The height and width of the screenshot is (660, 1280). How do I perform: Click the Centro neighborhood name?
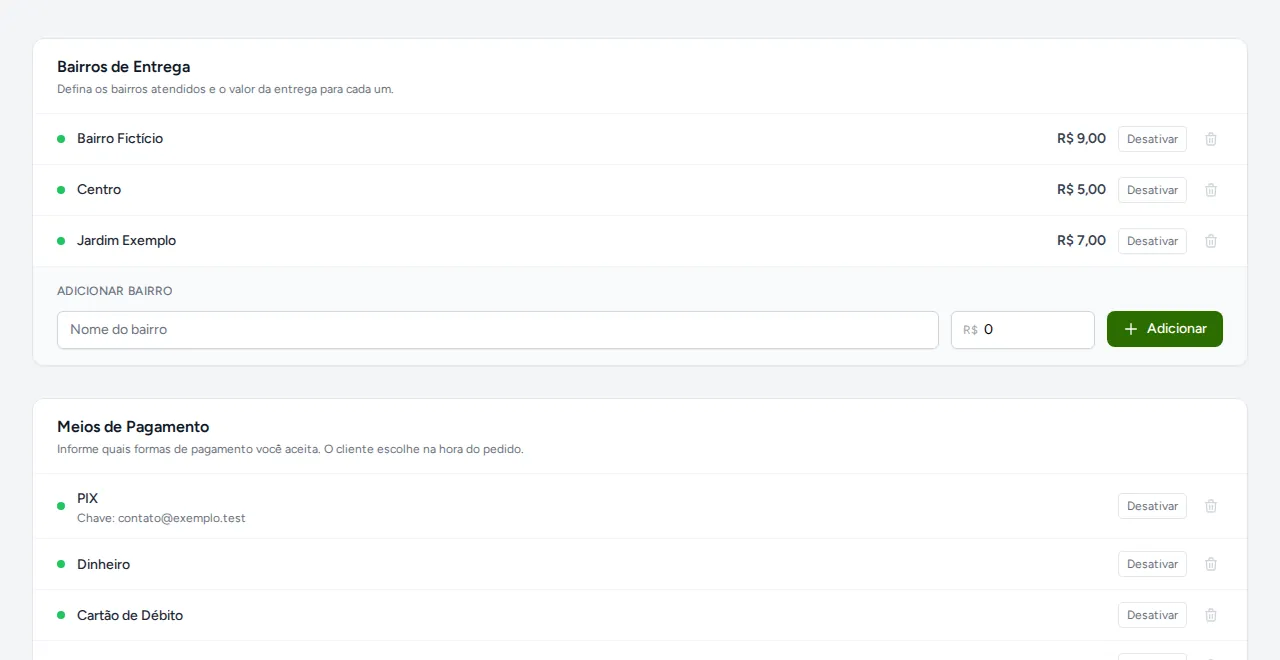(x=99, y=190)
